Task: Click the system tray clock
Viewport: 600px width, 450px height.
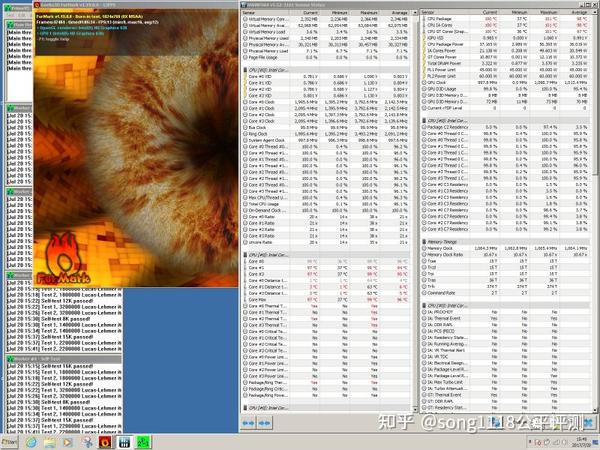Action: coord(581,442)
